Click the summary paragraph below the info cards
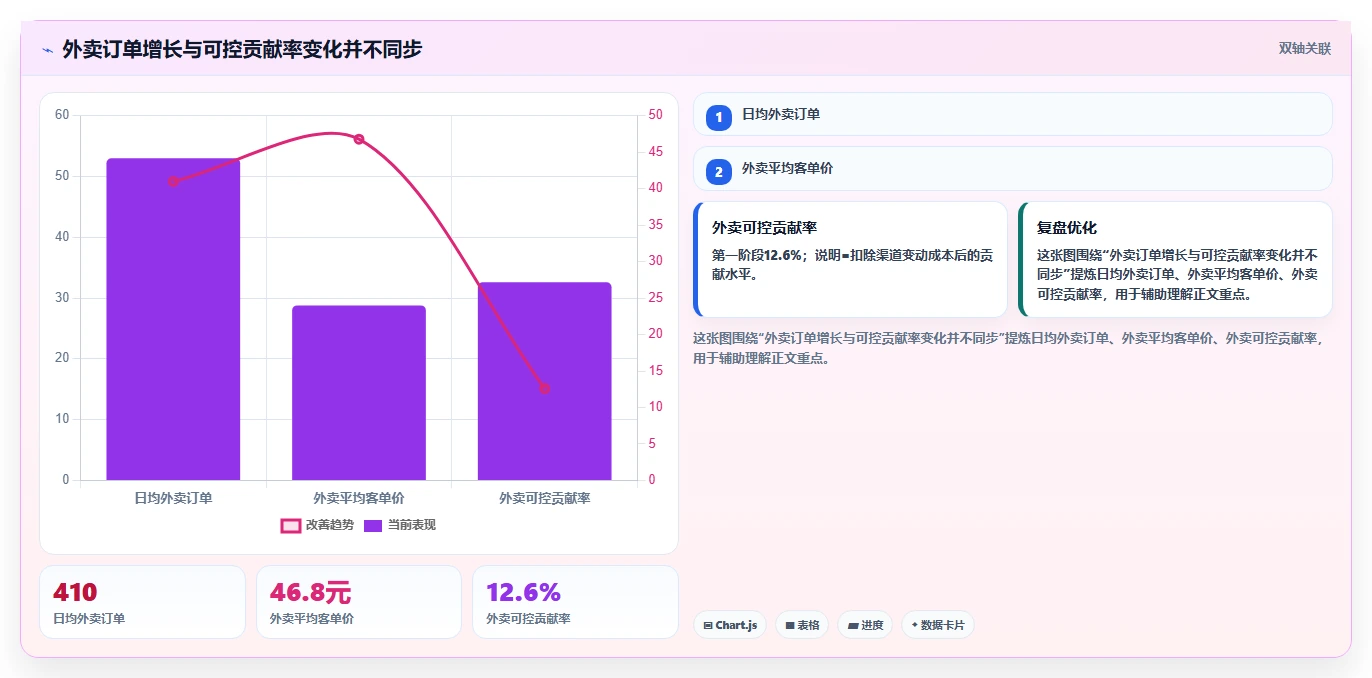 pos(1010,348)
